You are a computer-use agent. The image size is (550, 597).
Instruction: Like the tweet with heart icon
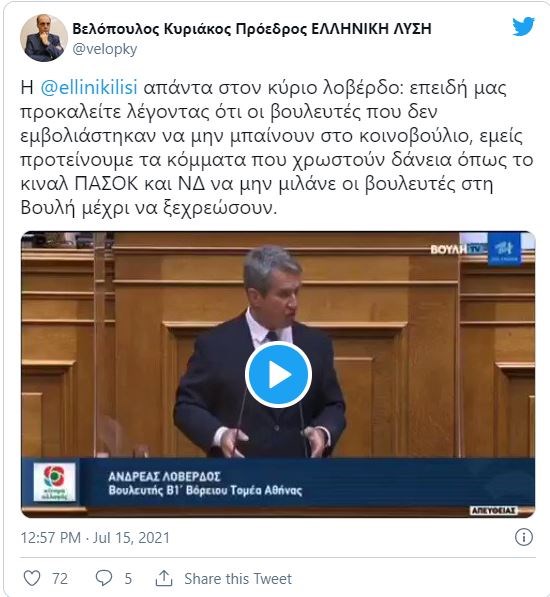(32, 578)
